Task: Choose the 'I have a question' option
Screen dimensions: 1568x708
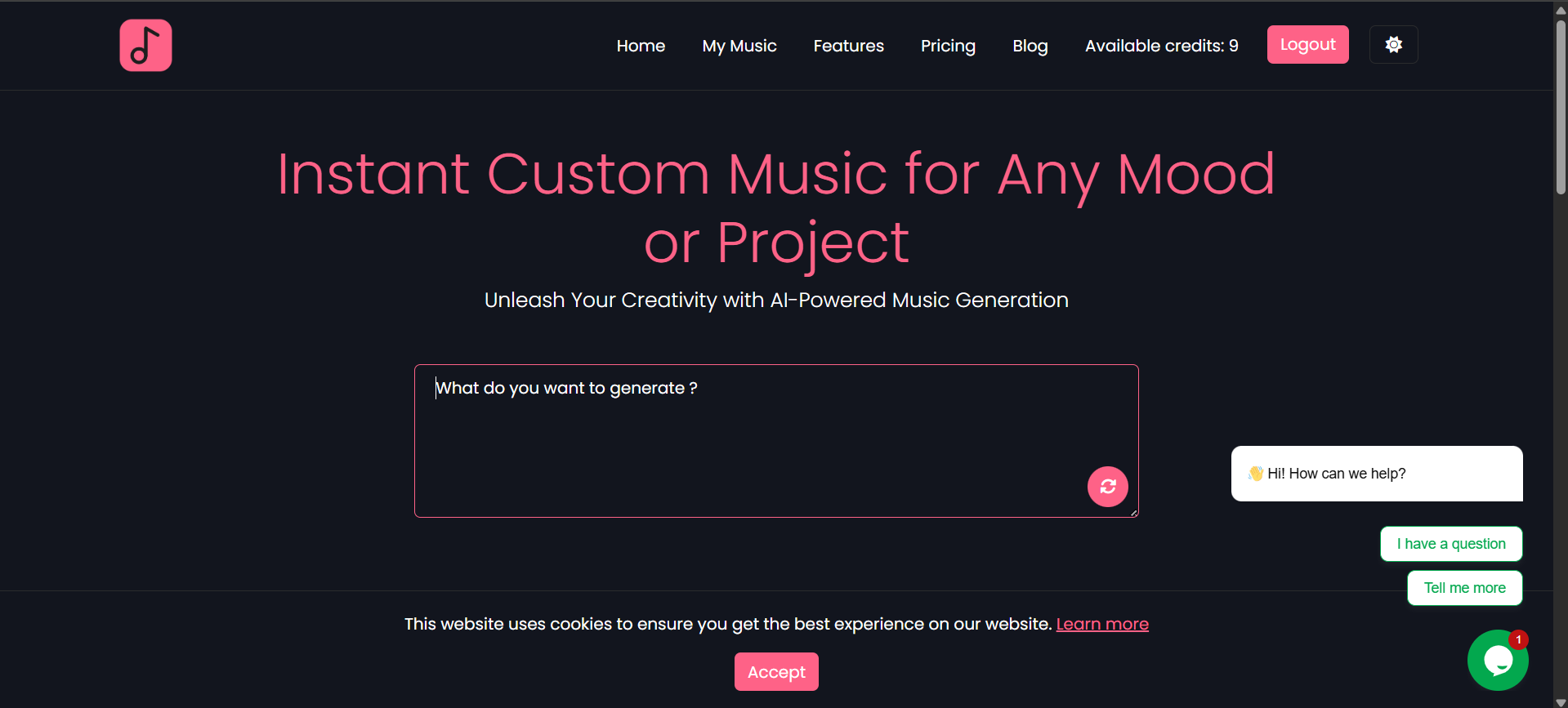Action: point(1450,544)
